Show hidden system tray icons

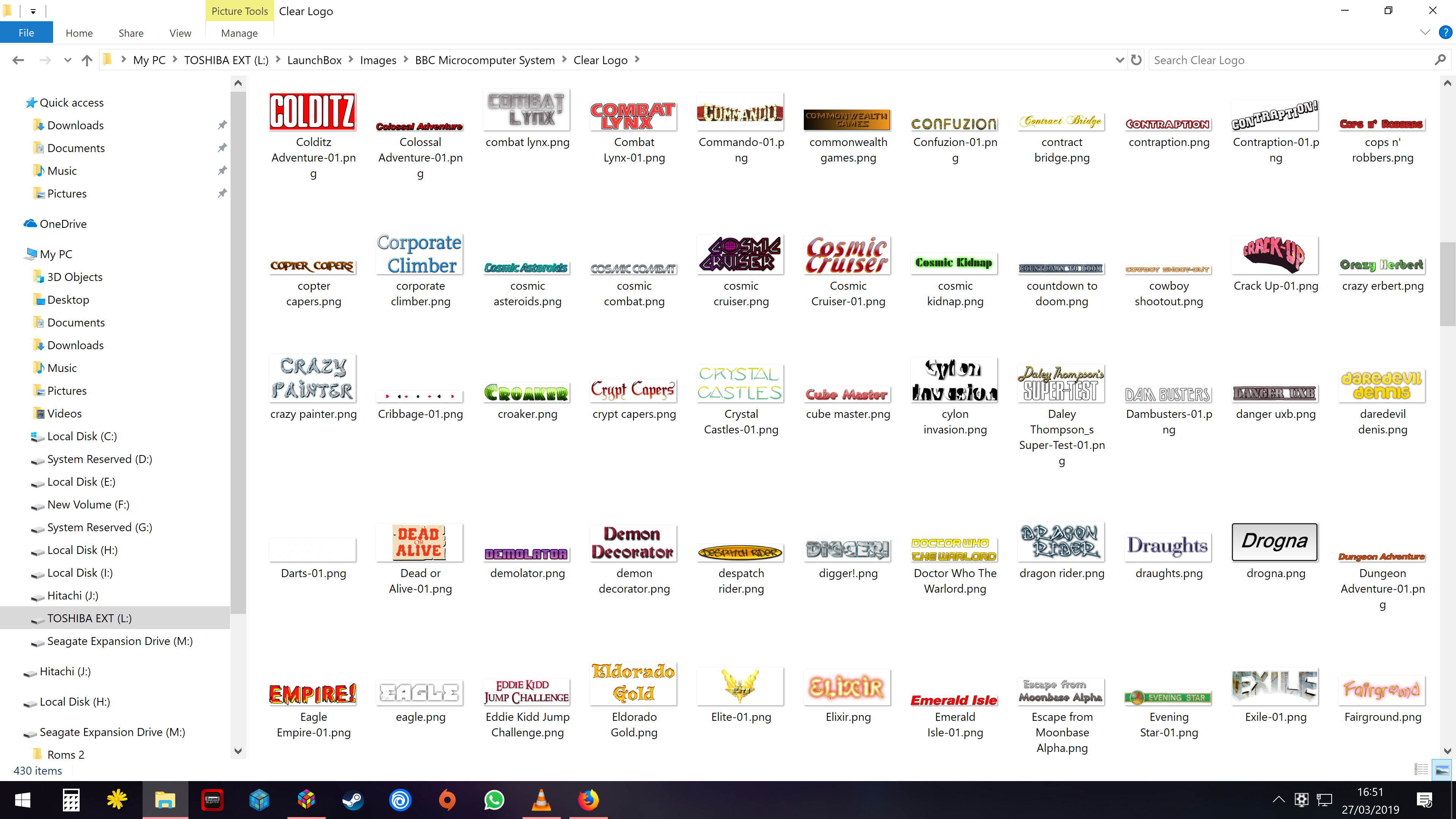tap(1279, 800)
